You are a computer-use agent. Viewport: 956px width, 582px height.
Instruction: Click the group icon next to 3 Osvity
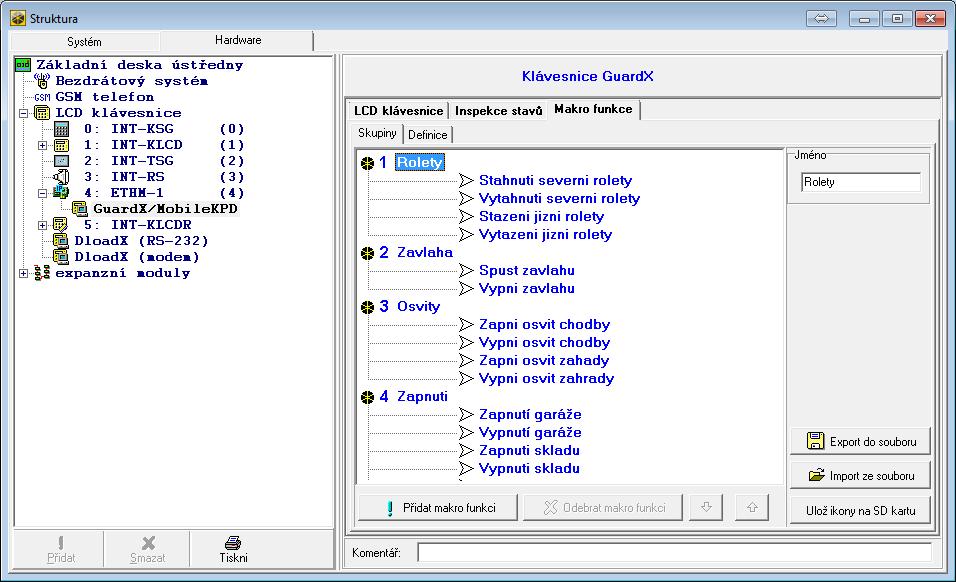367,307
